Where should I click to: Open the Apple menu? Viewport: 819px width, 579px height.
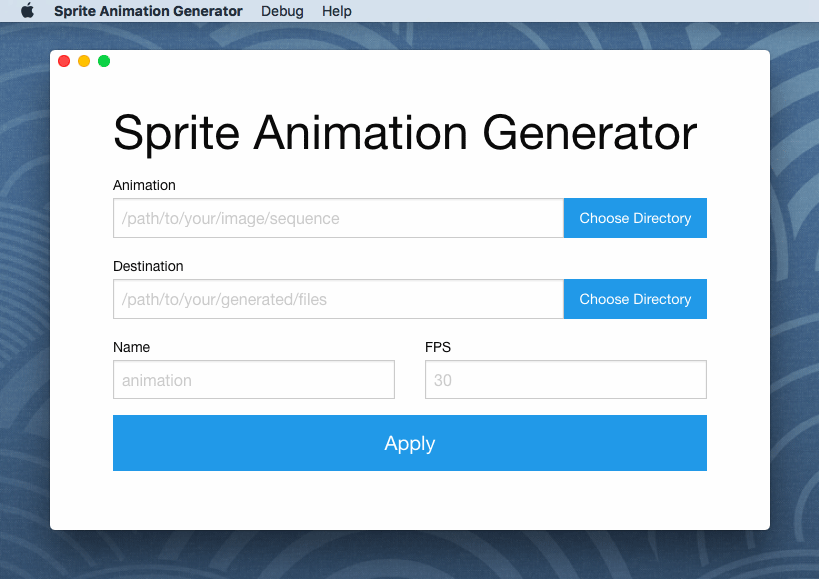click(27, 11)
